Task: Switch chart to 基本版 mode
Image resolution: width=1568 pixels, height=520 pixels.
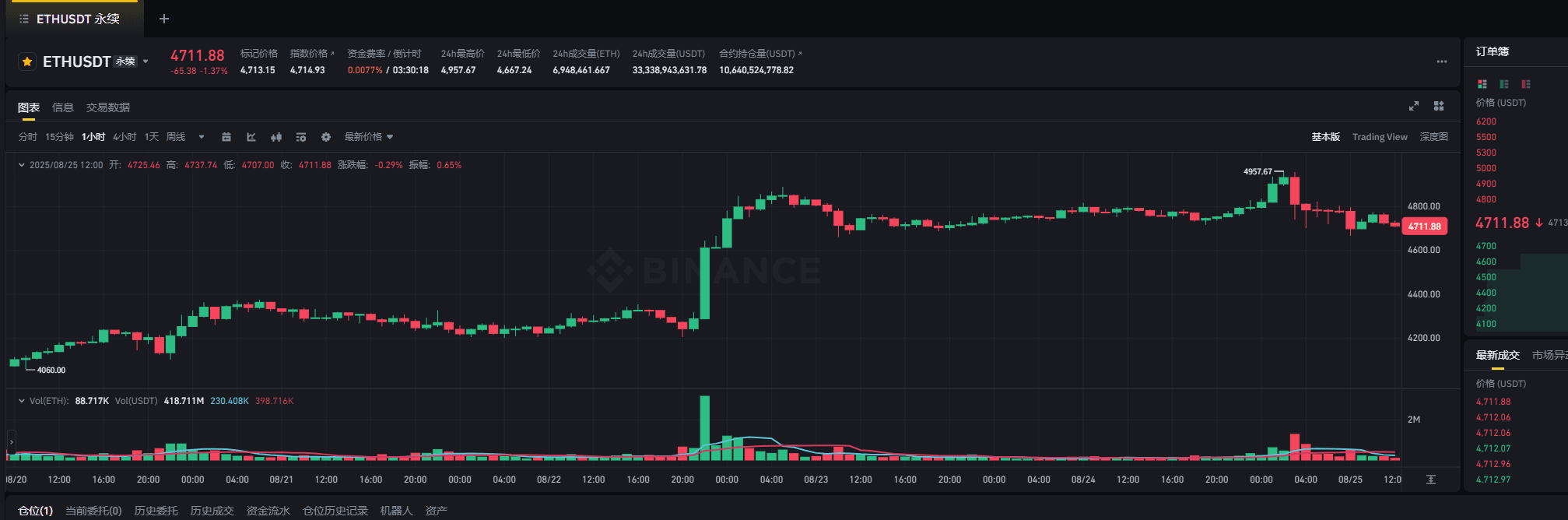Action: point(1326,137)
